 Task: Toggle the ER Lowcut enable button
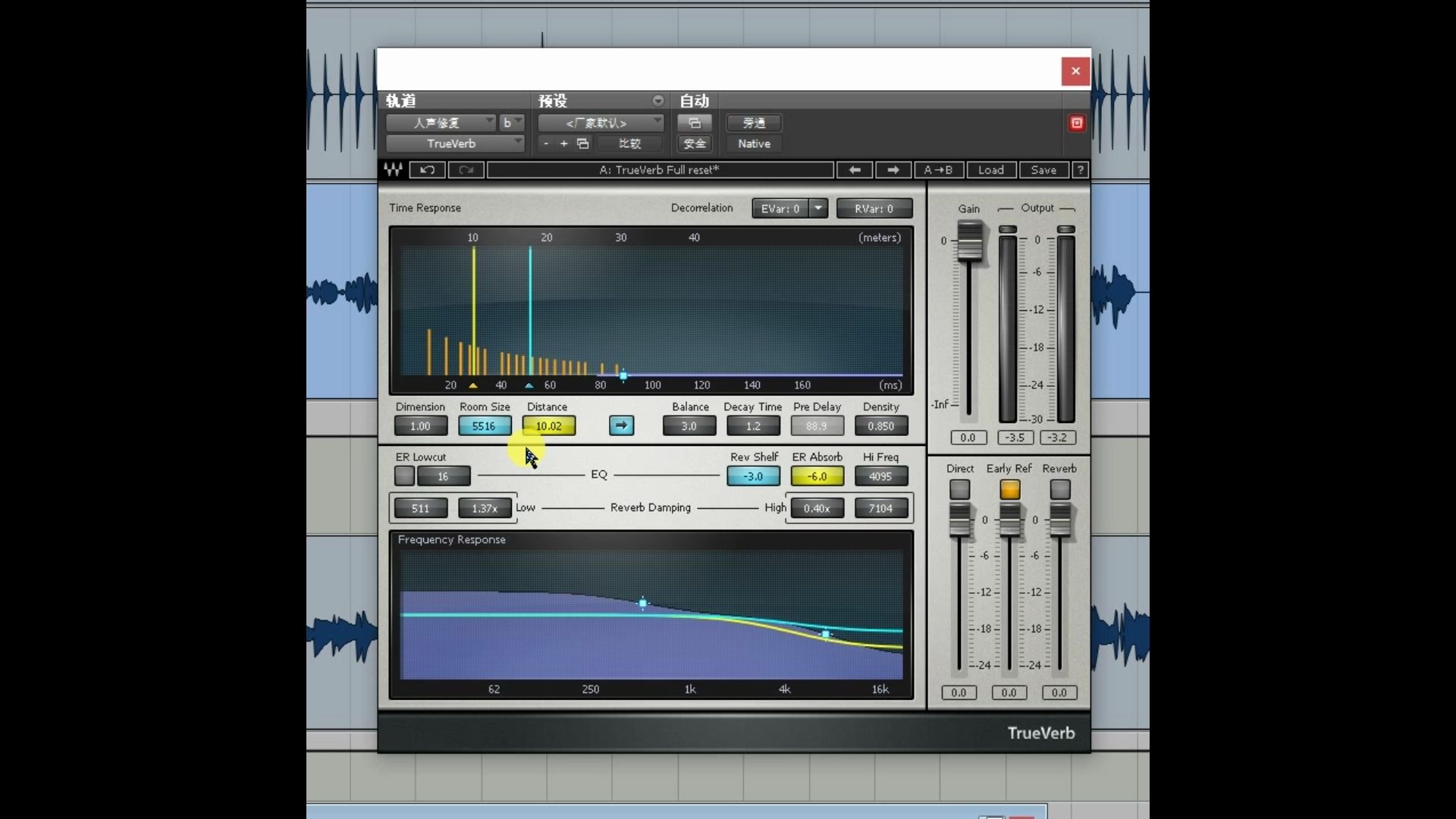point(404,476)
